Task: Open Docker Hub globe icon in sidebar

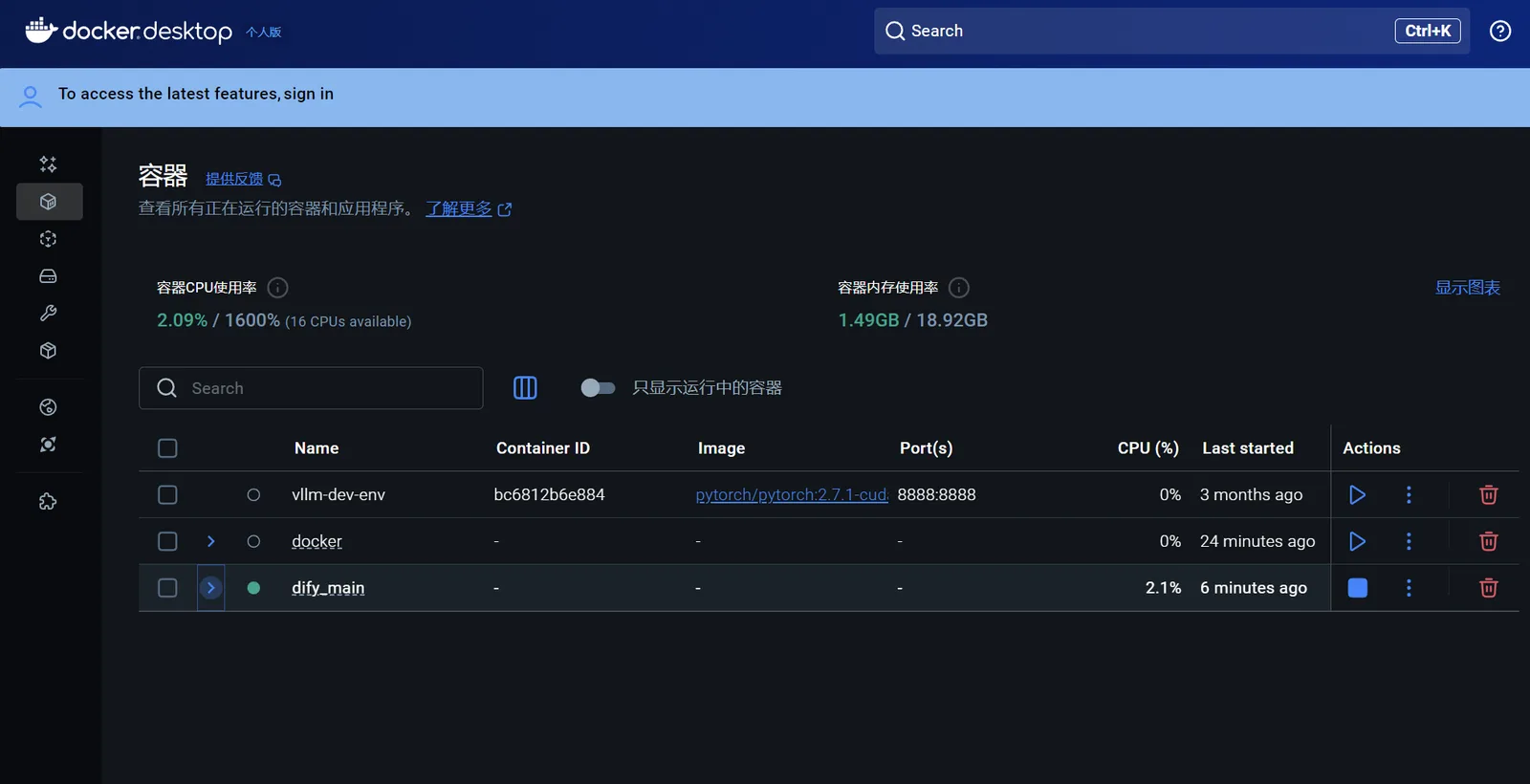Action: [48, 407]
